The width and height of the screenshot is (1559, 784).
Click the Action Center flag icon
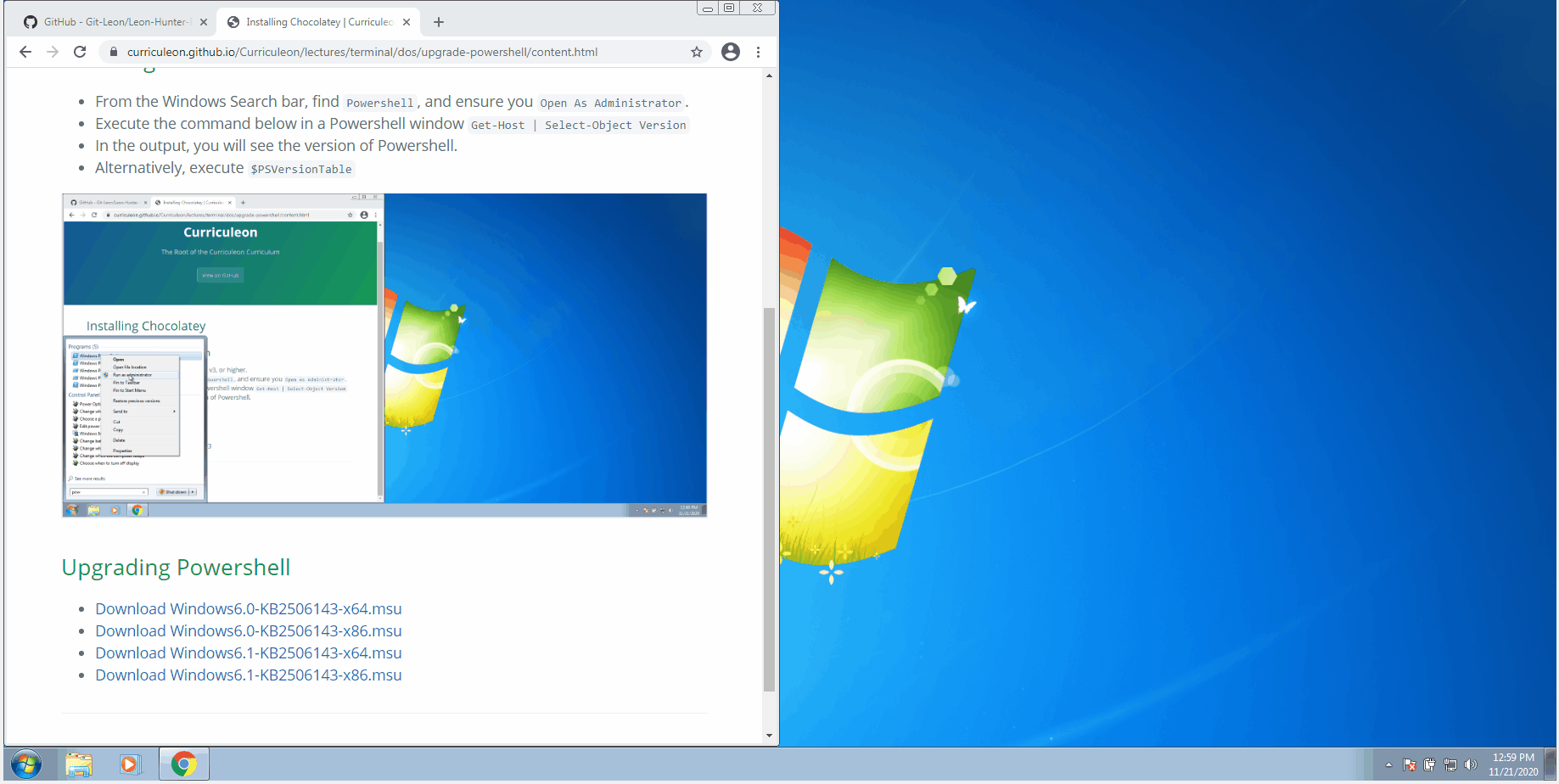point(1410,764)
